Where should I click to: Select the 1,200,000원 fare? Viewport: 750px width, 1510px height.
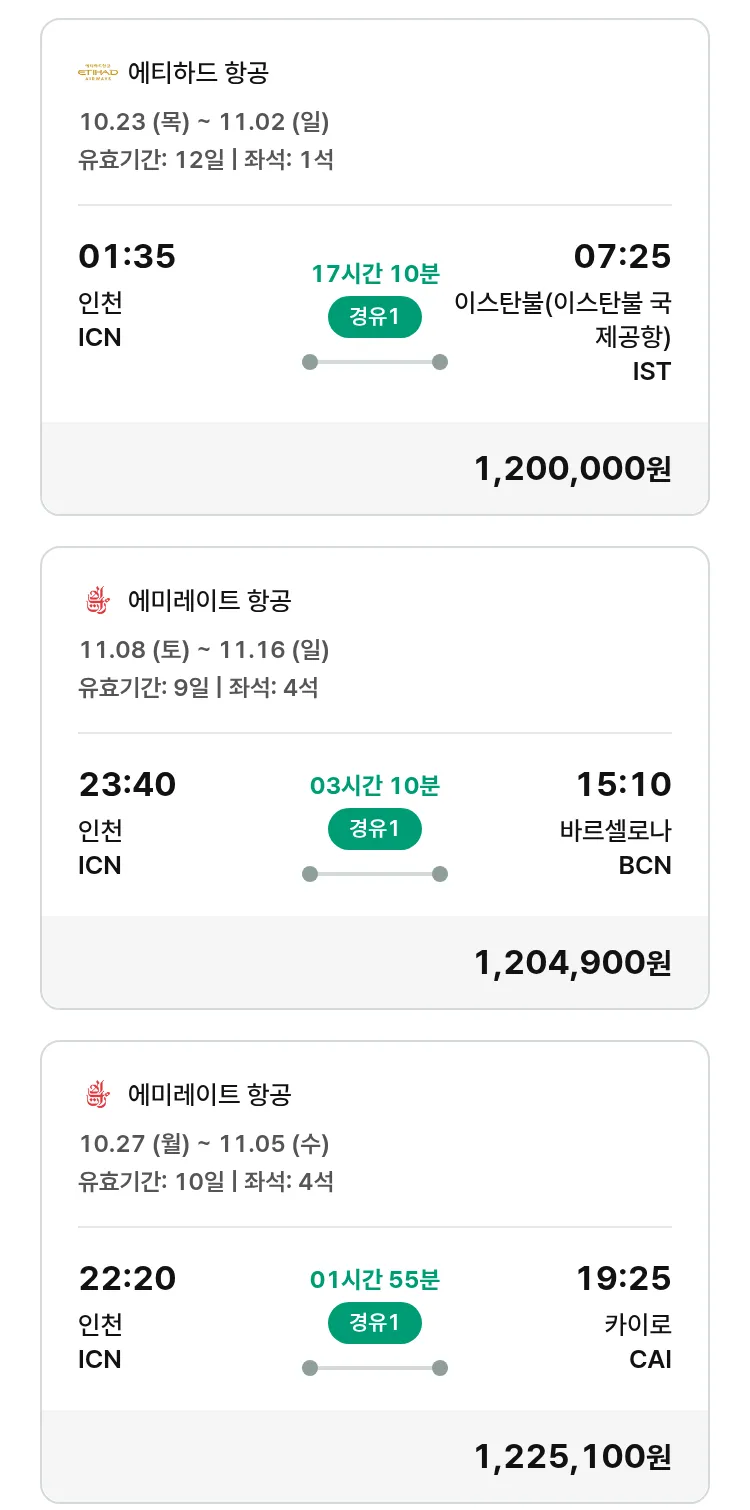point(572,469)
